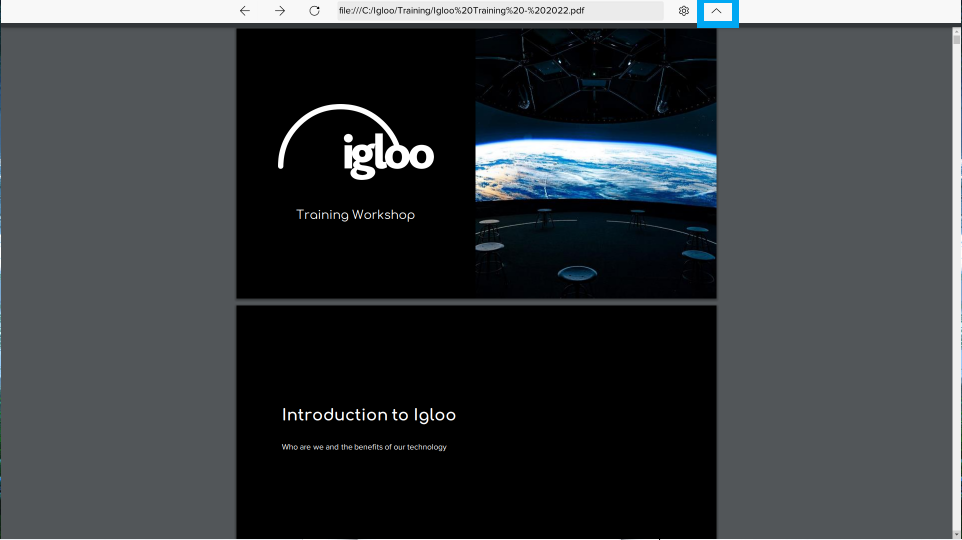Open settings via the gear icon
962x540 pixels.
(684, 11)
